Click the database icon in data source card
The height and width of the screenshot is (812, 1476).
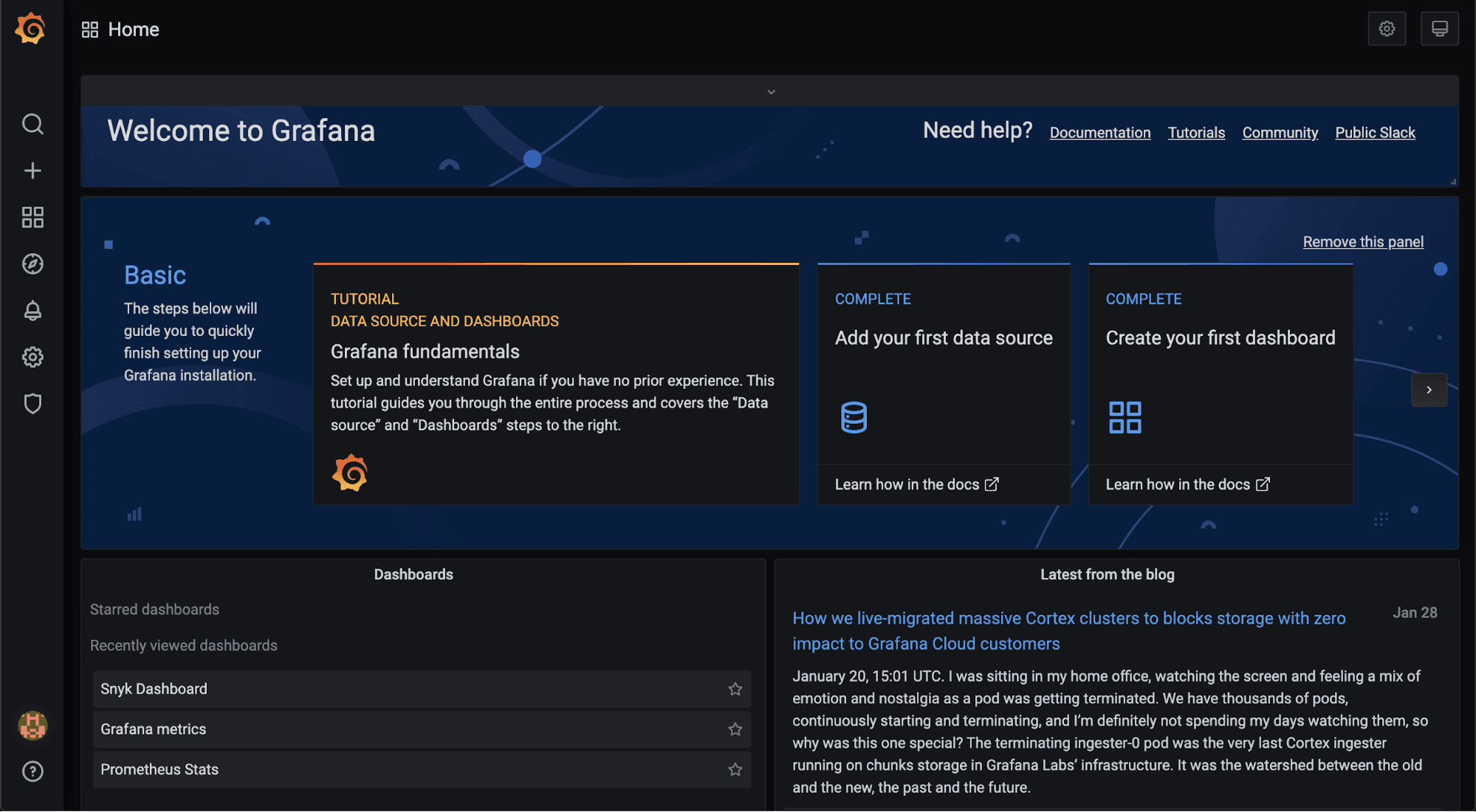click(854, 417)
